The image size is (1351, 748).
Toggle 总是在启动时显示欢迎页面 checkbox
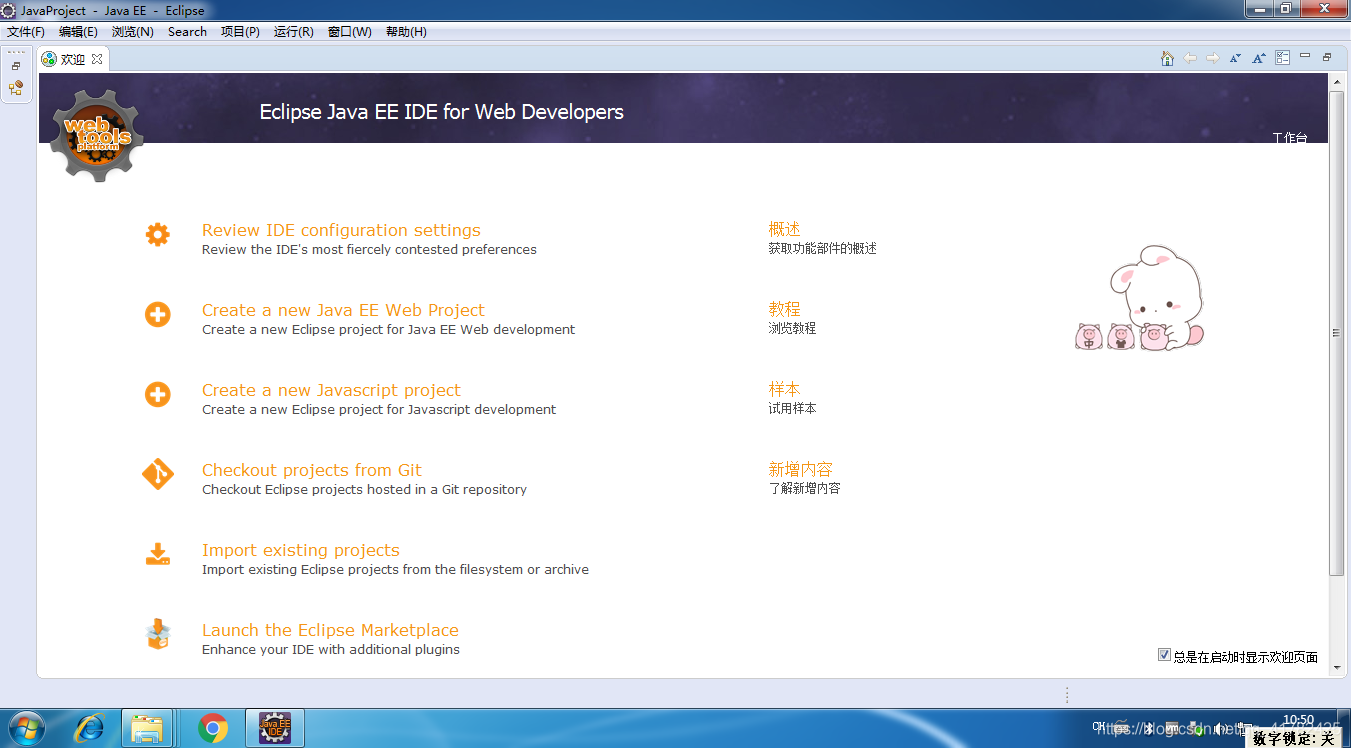(x=1164, y=655)
